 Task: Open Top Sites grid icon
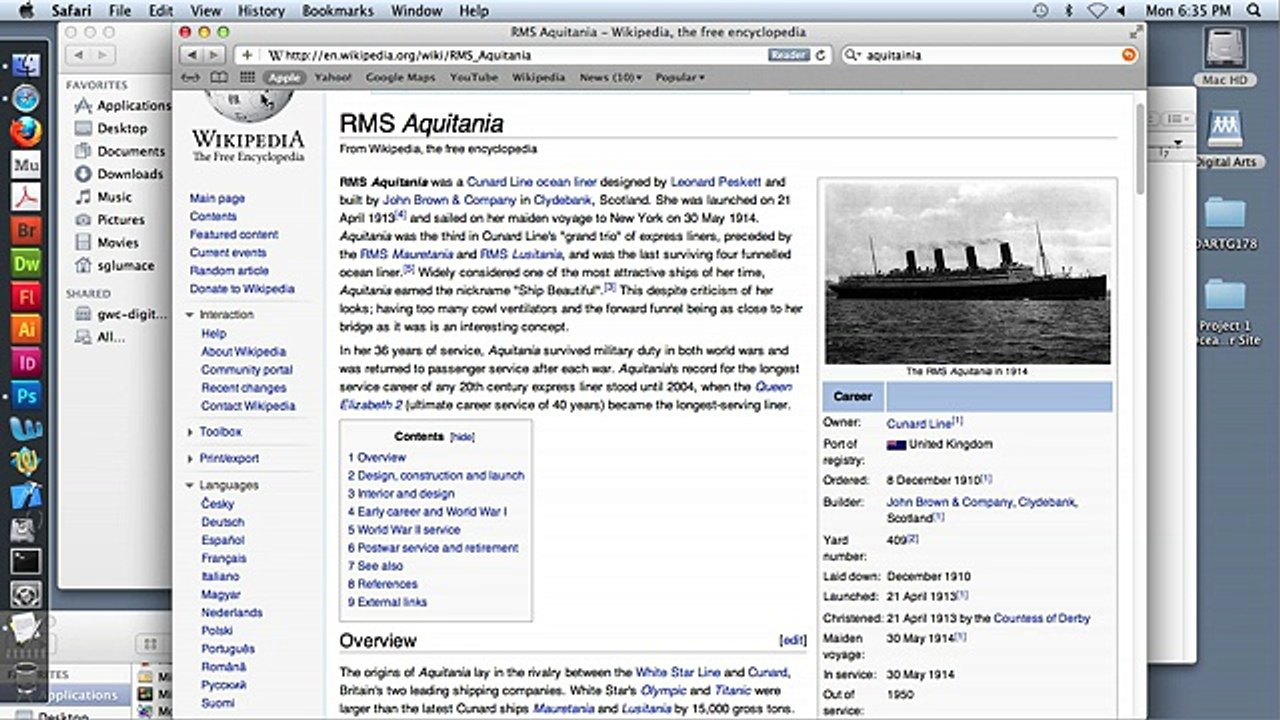click(x=246, y=77)
